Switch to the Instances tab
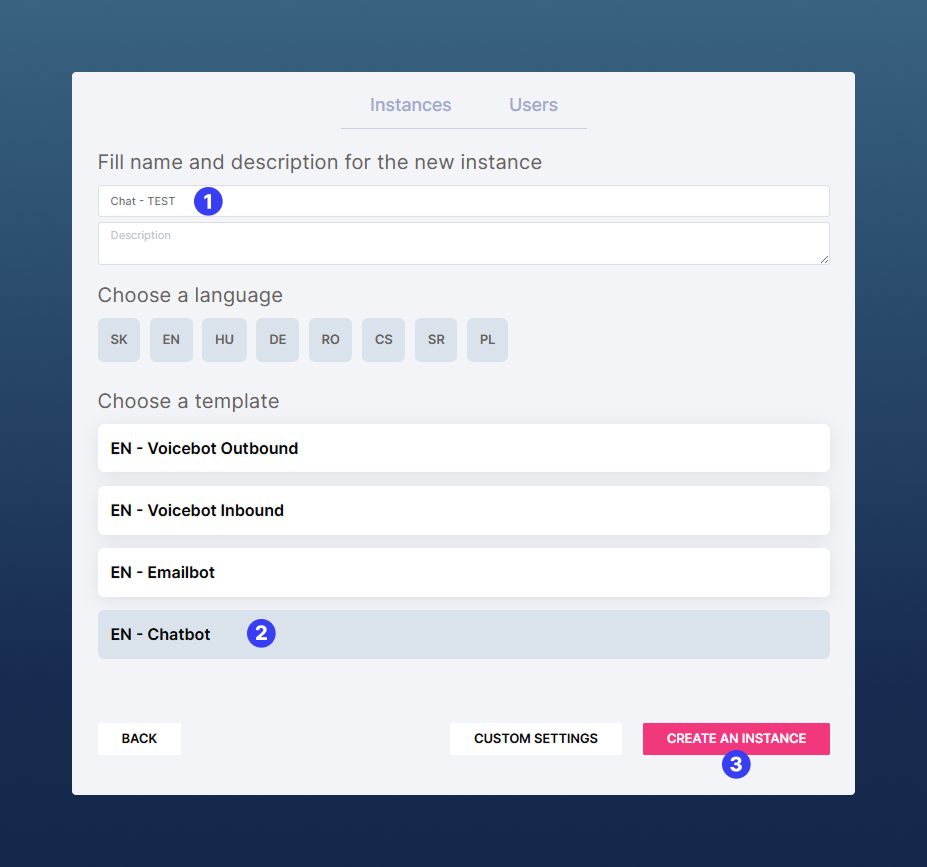The height and width of the screenshot is (867, 927). (x=410, y=105)
